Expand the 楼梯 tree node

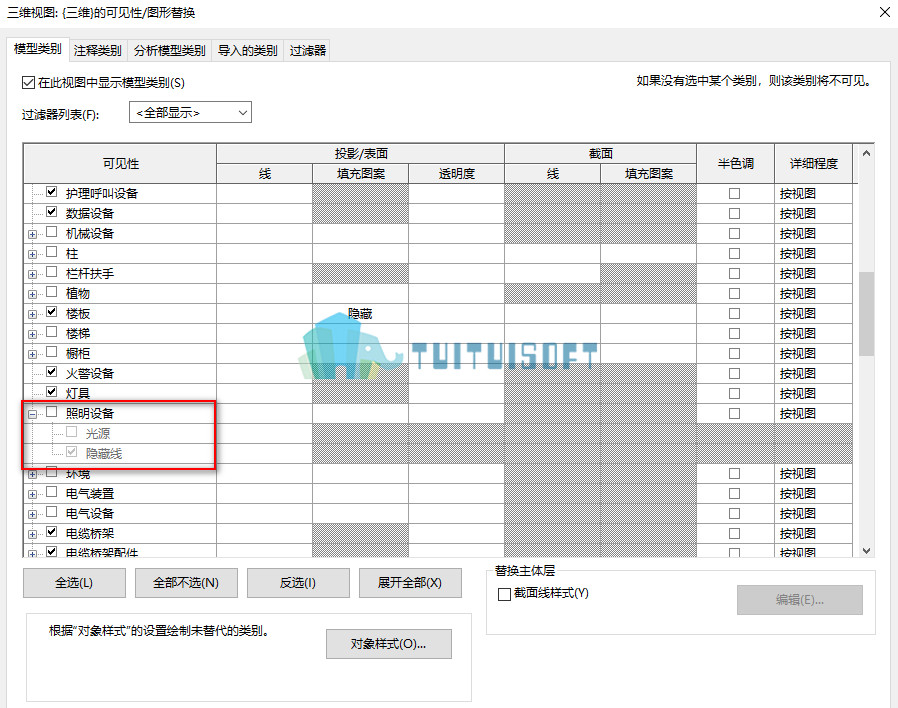tap(32, 335)
